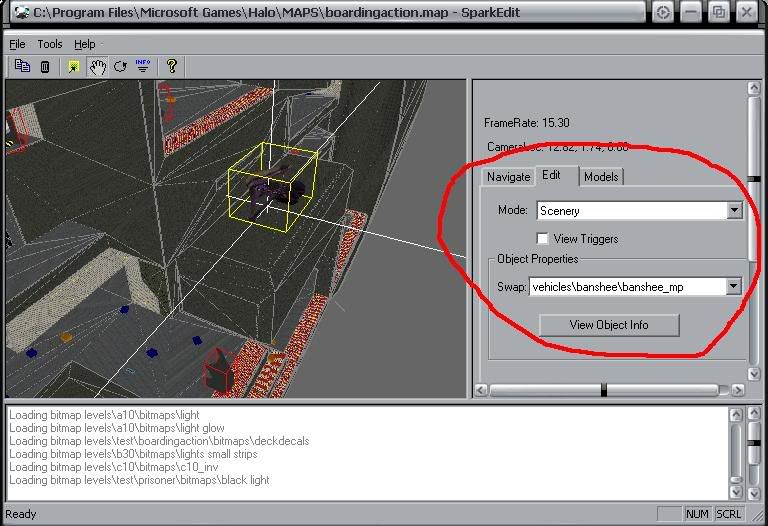The height and width of the screenshot is (526, 768).
Task: Select the red-boxed object at the viewport bottom
Action: point(219,371)
